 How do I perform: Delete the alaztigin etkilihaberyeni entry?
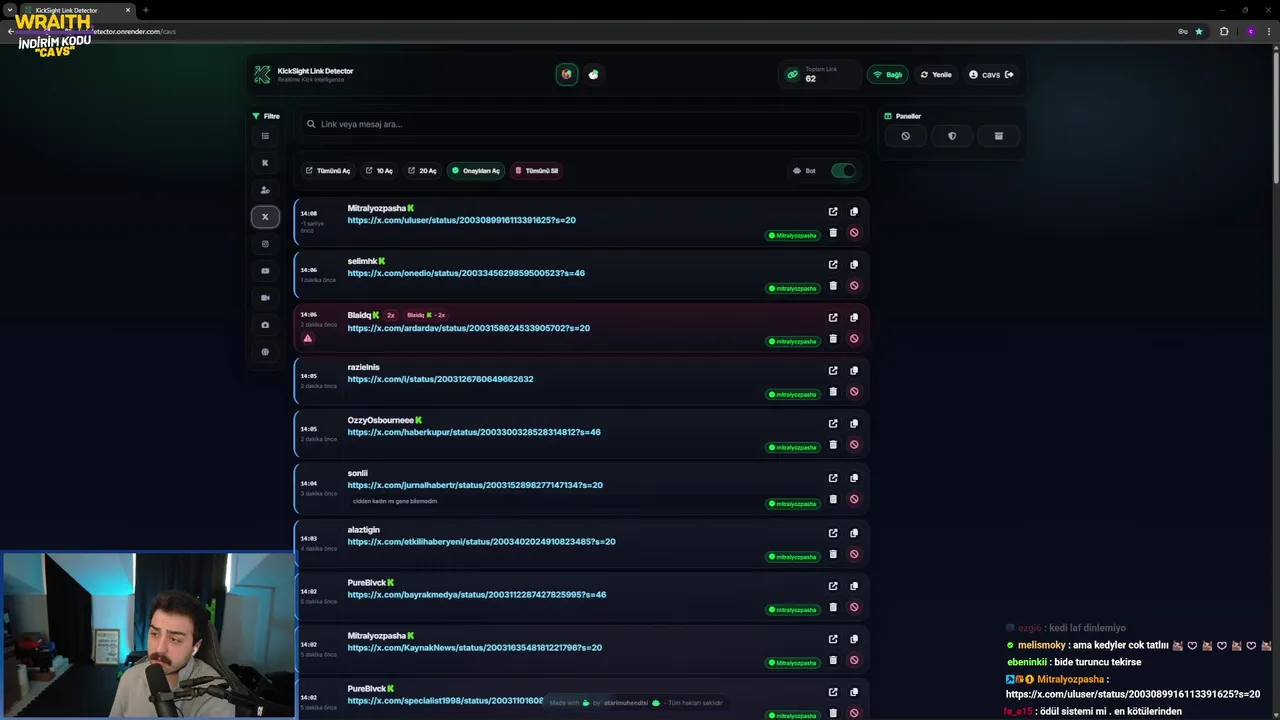coord(833,554)
